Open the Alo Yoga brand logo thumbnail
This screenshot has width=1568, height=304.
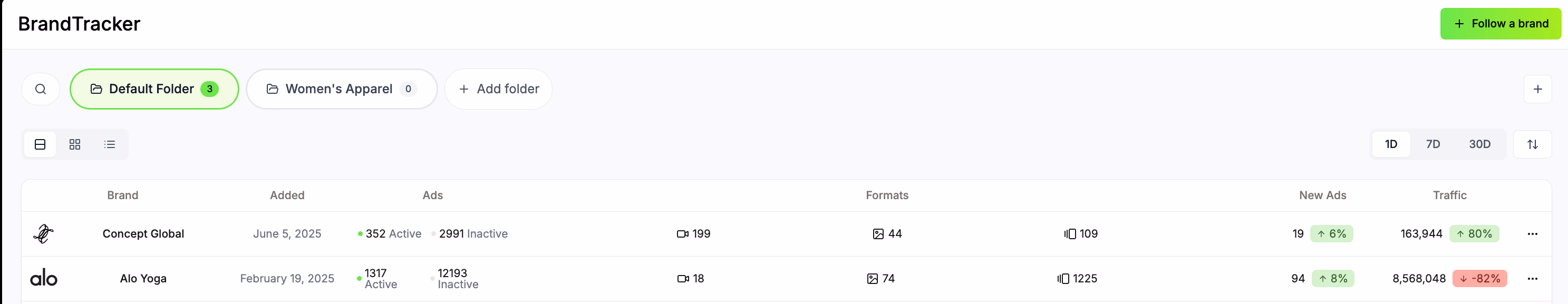[x=45, y=279]
